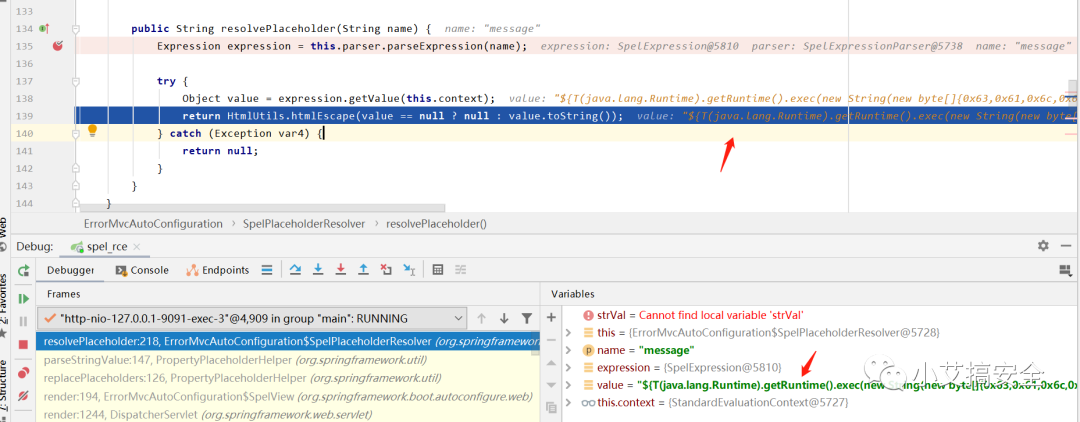The width and height of the screenshot is (1080, 422).
Task: Click line number 138 in gutter
Action: (x=23, y=98)
